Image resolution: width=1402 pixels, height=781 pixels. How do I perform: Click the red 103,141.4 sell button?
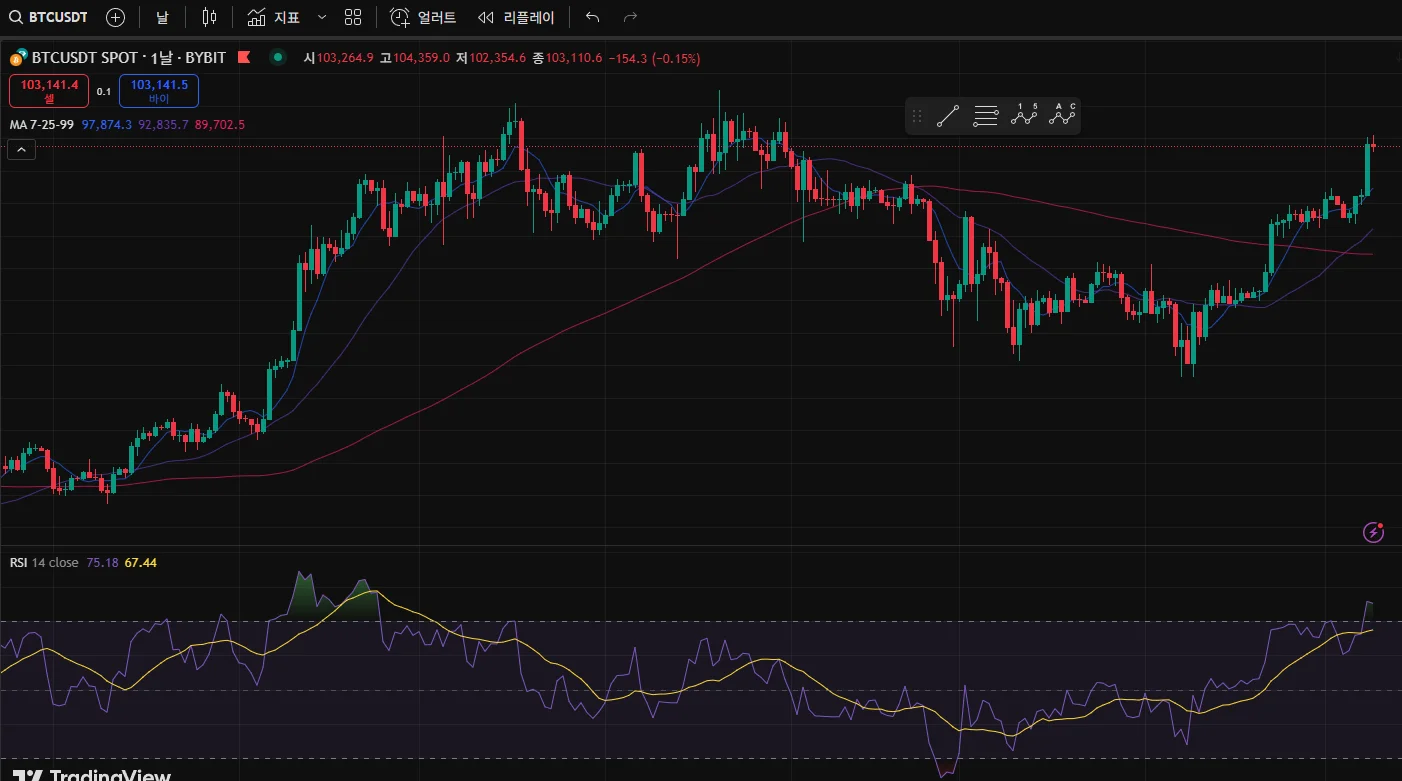(49, 91)
